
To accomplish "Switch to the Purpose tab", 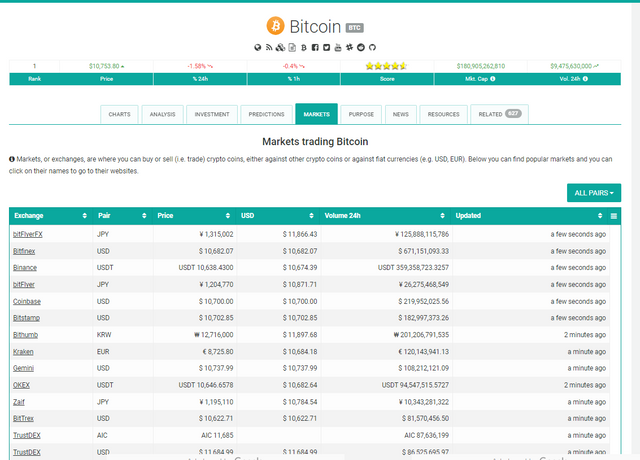I will (361, 114).
